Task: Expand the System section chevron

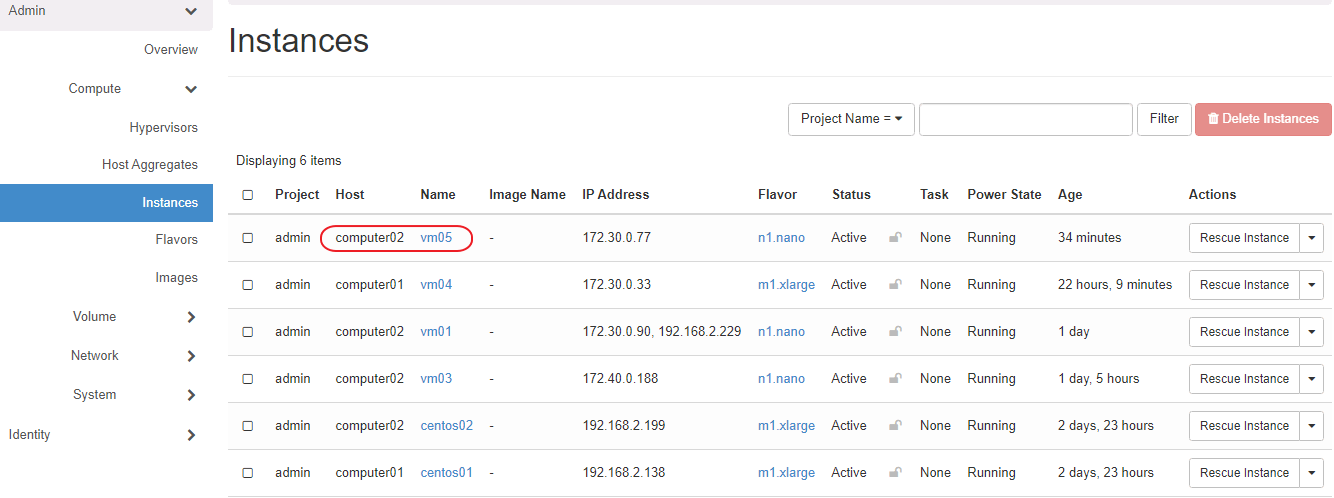Action: point(191,395)
